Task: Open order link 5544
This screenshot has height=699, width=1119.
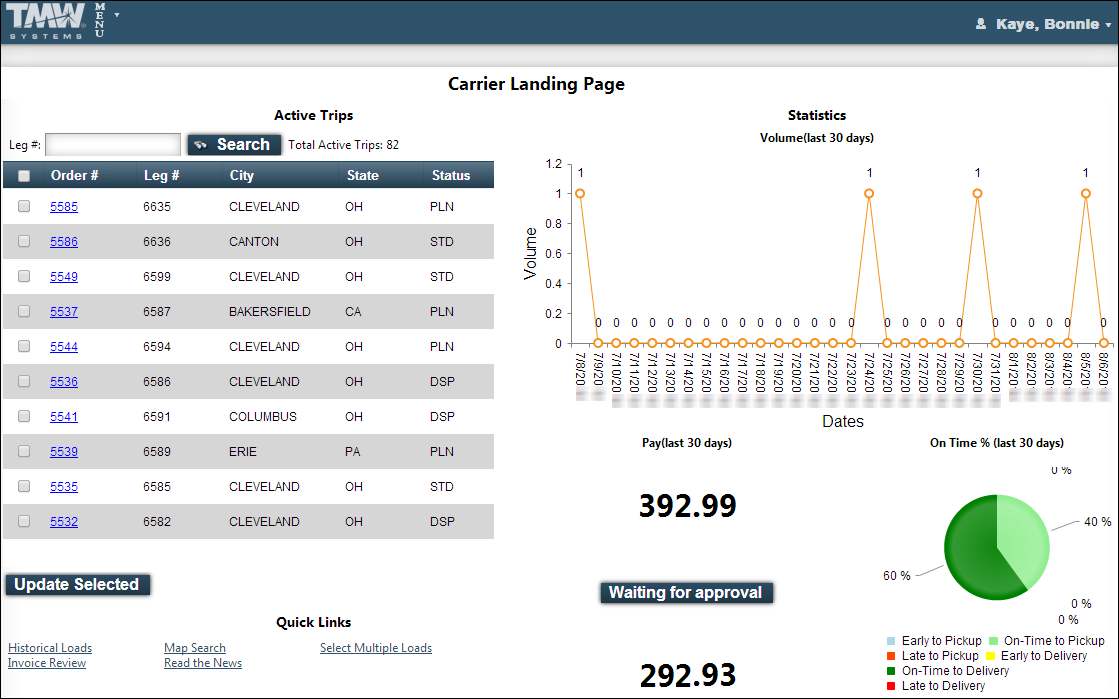Action: (x=64, y=346)
